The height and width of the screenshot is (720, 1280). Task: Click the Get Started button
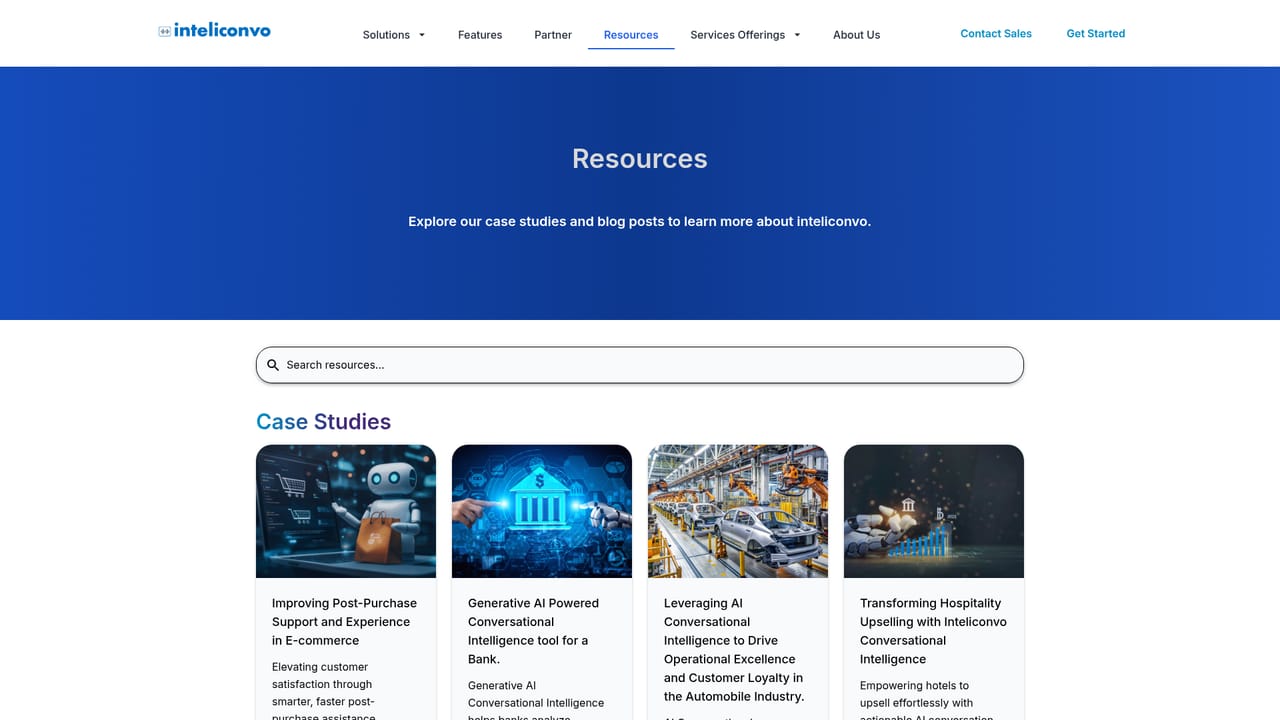(x=1096, y=34)
